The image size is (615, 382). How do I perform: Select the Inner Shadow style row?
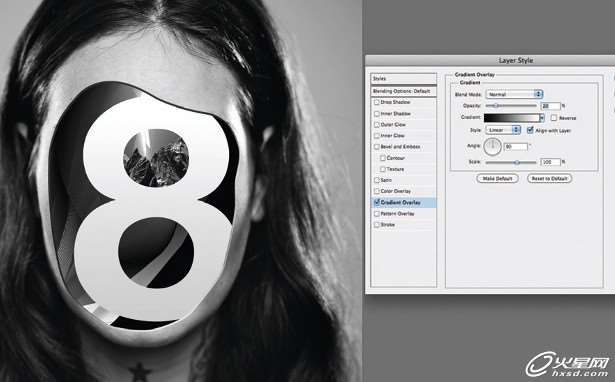coord(403,114)
